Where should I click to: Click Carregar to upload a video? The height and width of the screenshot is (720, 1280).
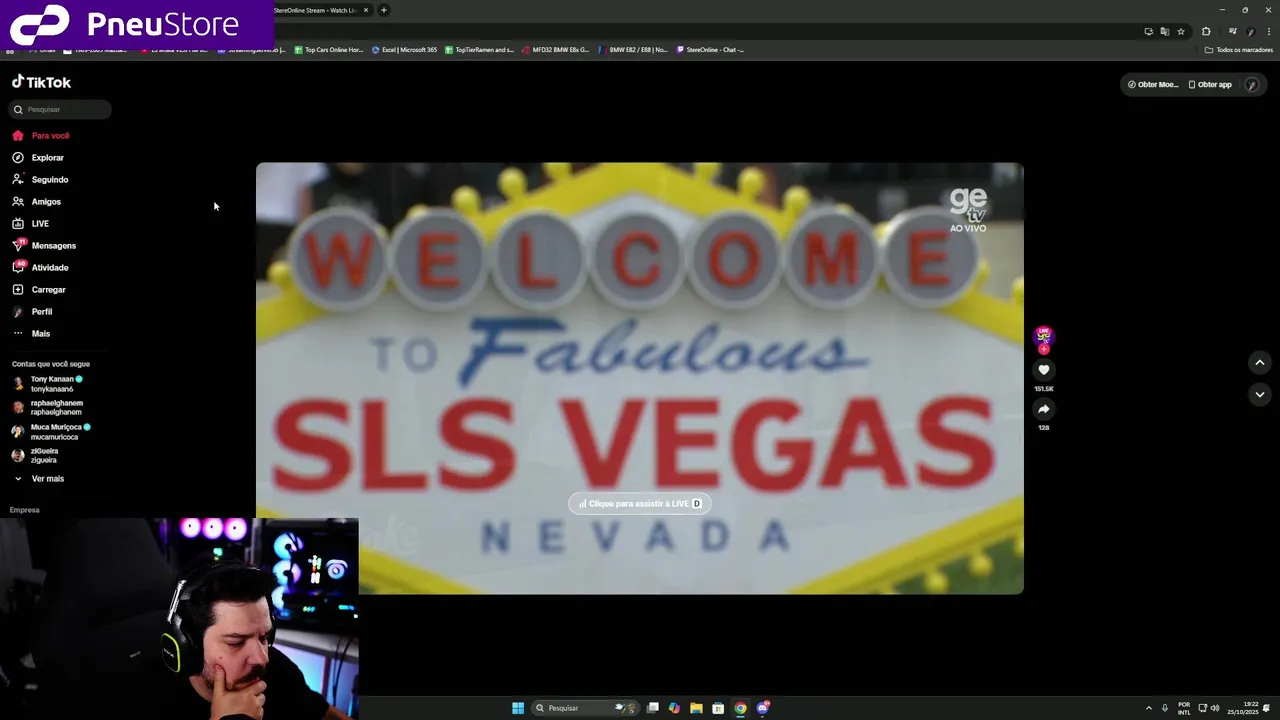(x=39, y=290)
